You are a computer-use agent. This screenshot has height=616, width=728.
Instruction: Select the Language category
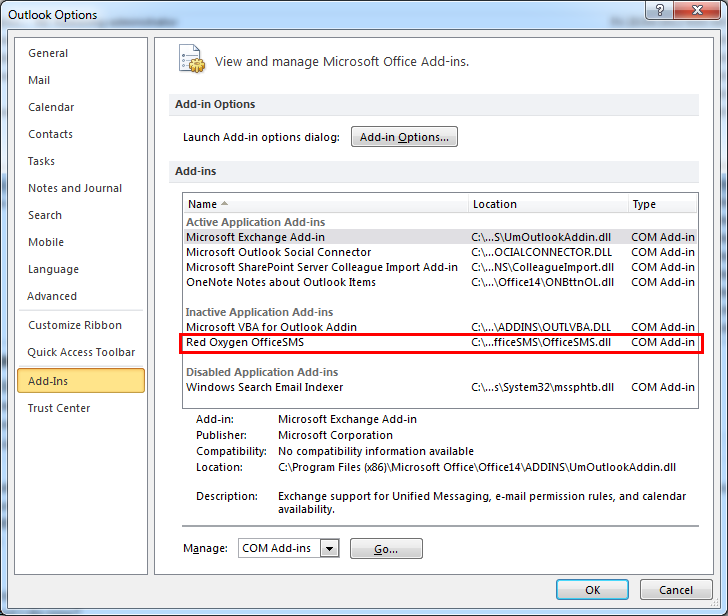(53, 269)
